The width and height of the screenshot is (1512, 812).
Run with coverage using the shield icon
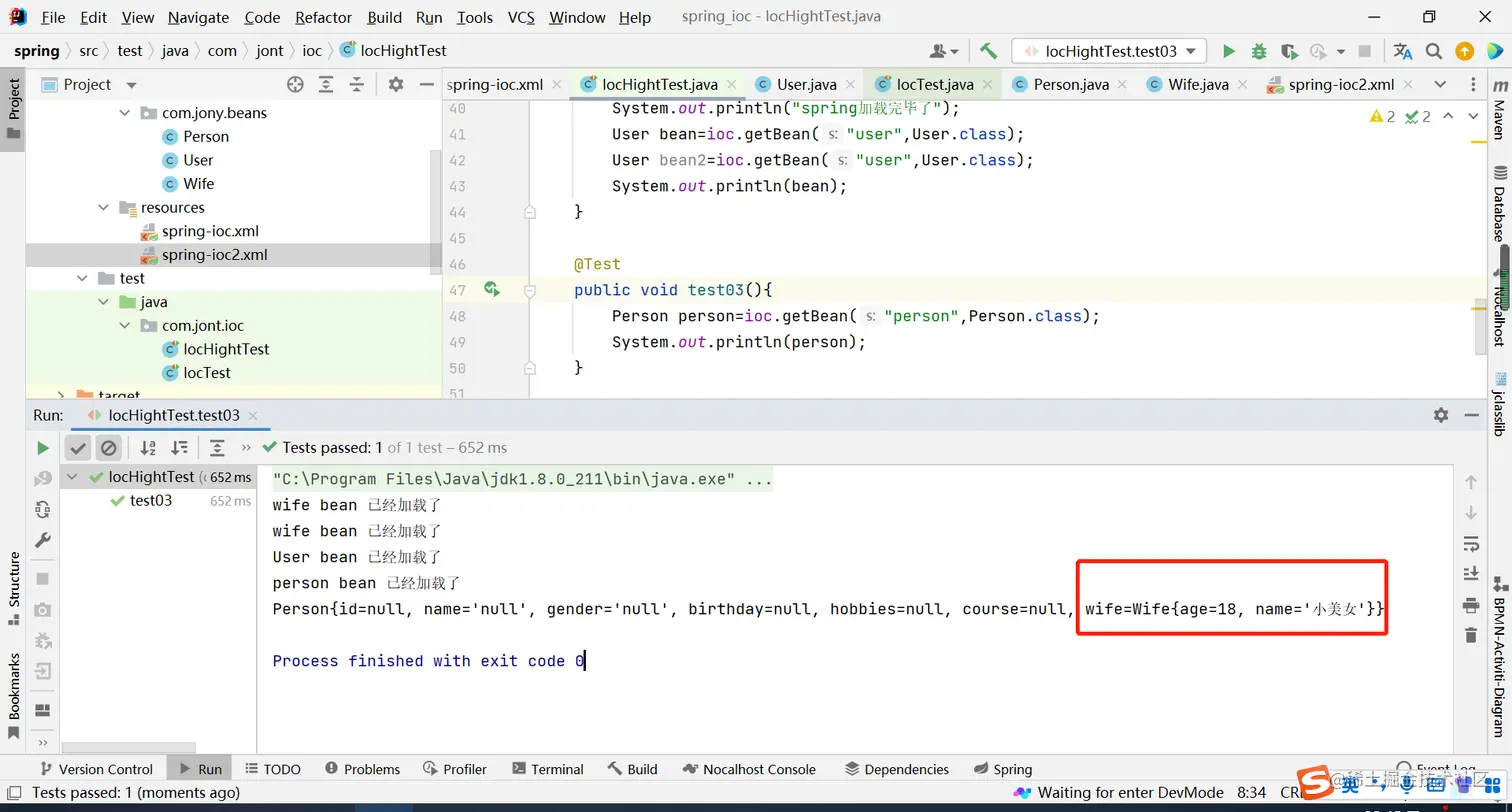[x=1289, y=51]
